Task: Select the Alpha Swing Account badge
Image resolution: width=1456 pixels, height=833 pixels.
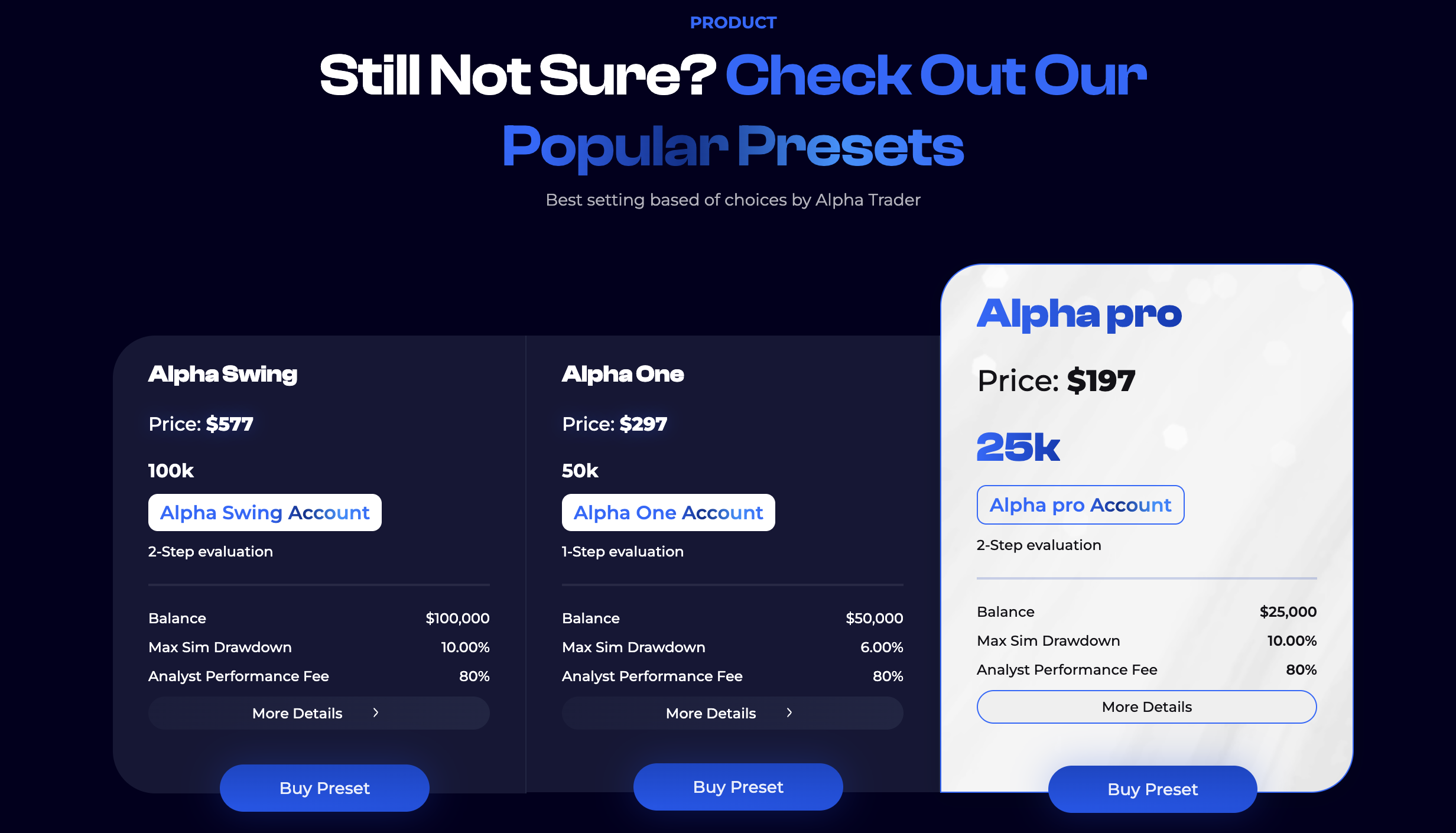Action: 265,512
